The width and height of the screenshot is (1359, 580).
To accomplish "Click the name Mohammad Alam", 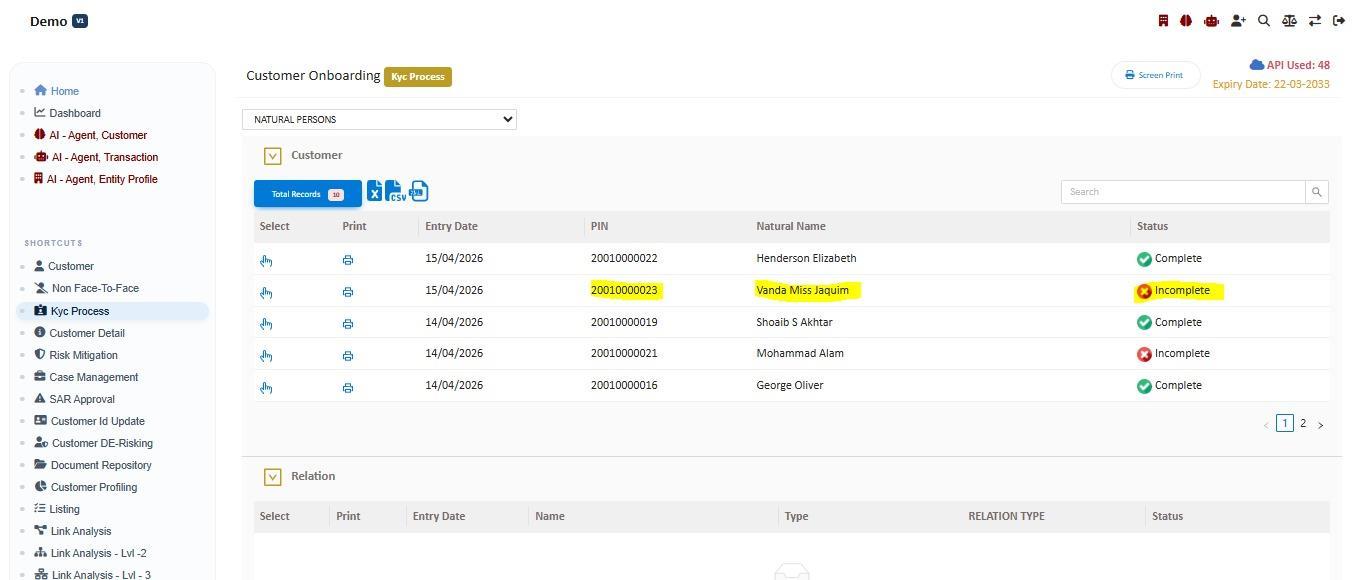I will tap(800, 353).
